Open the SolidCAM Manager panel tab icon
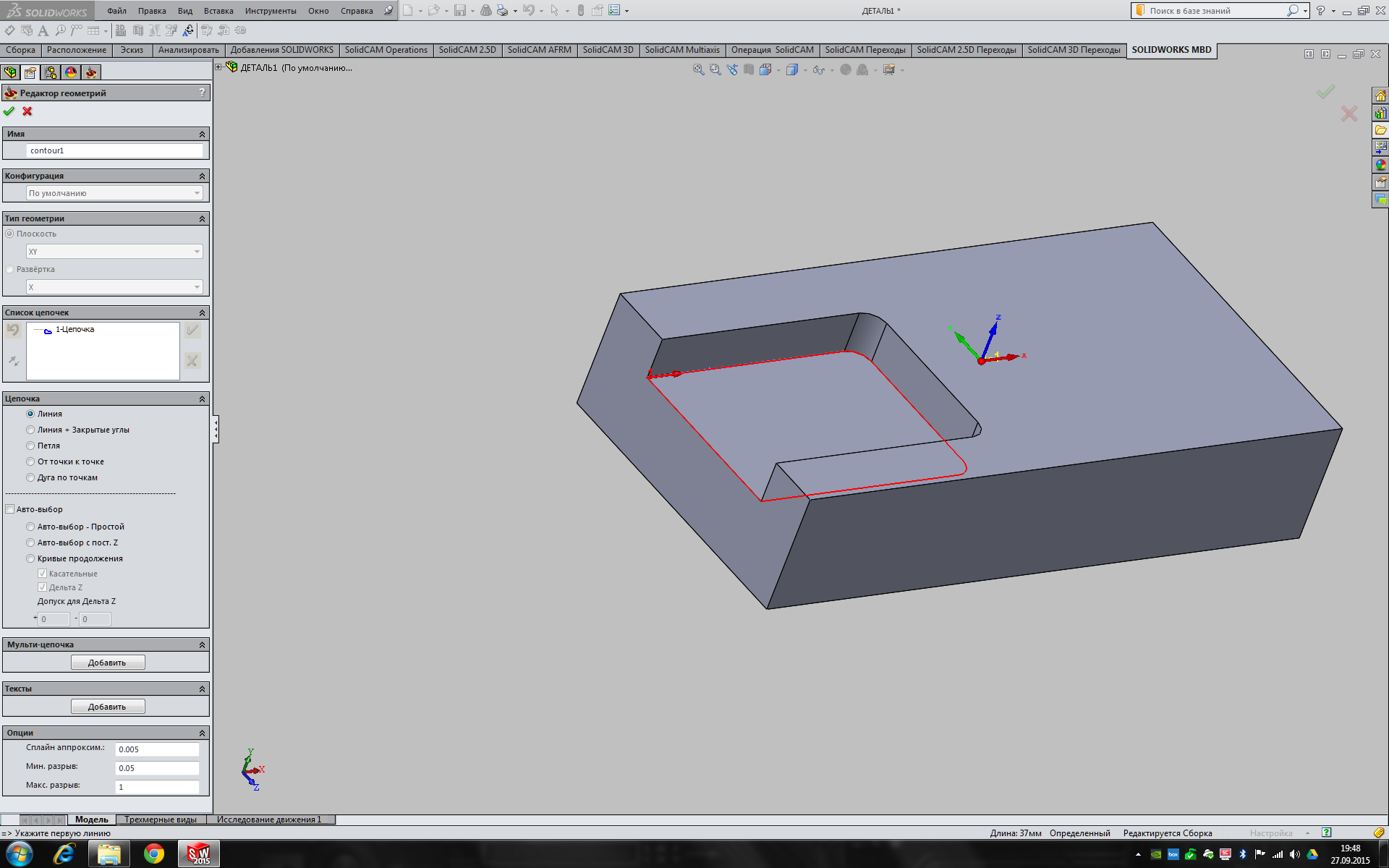This screenshot has height=868, width=1389. [x=90, y=72]
